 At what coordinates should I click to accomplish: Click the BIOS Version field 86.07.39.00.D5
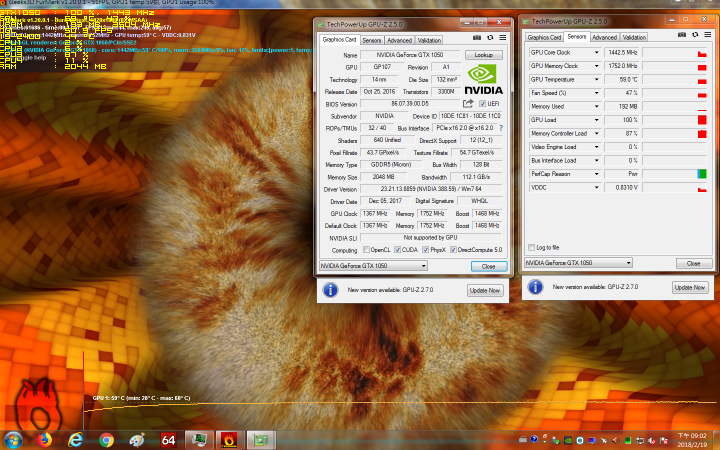[410, 104]
